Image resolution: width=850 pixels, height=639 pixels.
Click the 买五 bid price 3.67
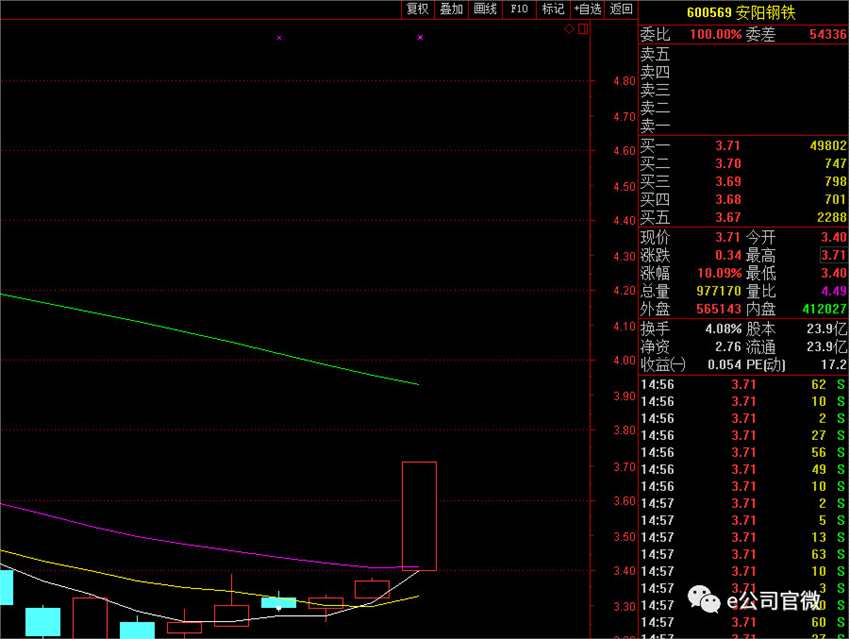click(727, 217)
